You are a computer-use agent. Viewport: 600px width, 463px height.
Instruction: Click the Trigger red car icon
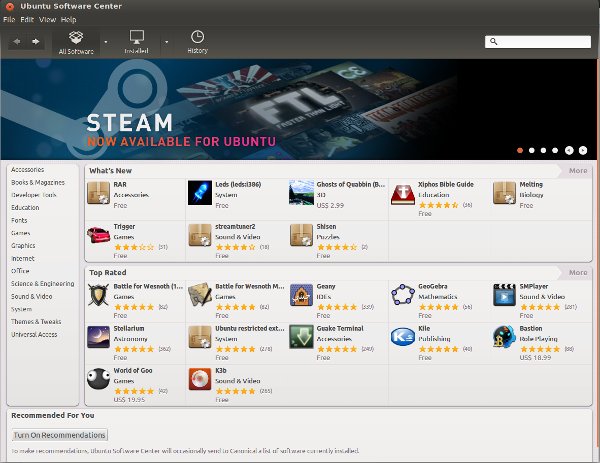click(98, 235)
